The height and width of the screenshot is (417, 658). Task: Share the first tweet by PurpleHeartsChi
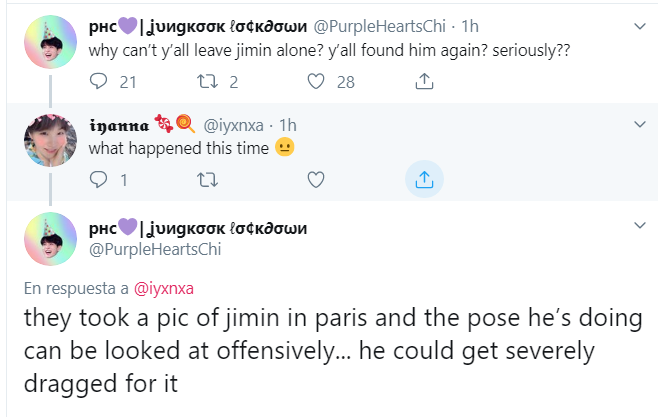(424, 82)
